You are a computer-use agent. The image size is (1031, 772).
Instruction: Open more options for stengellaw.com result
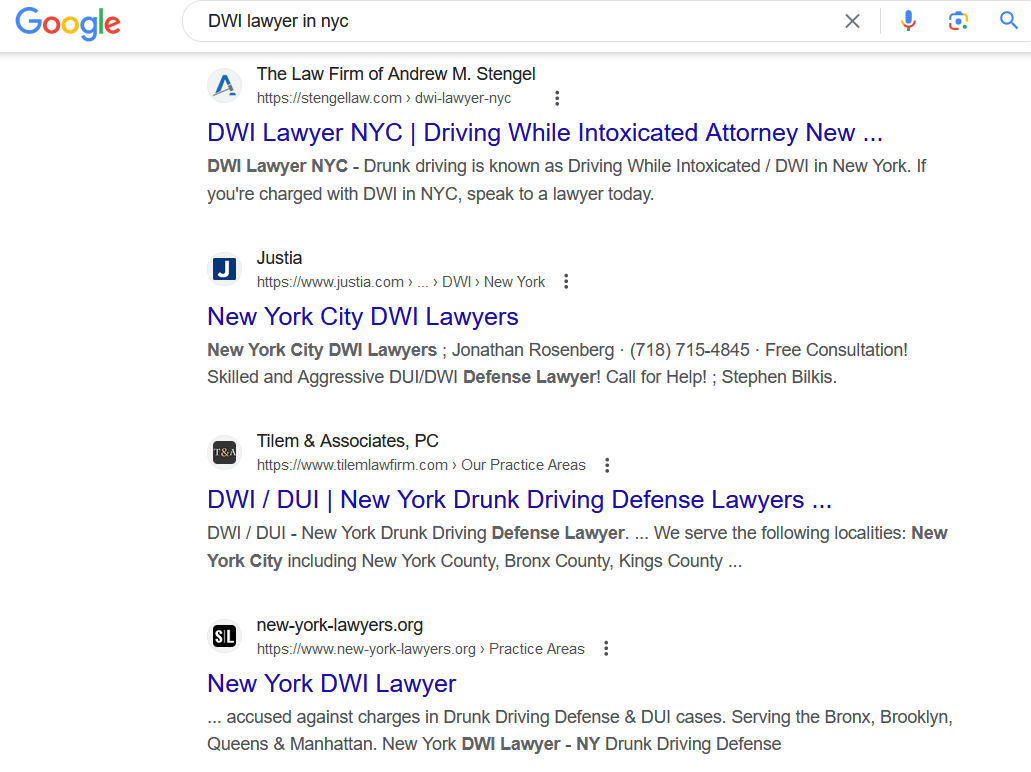click(557, 98)
